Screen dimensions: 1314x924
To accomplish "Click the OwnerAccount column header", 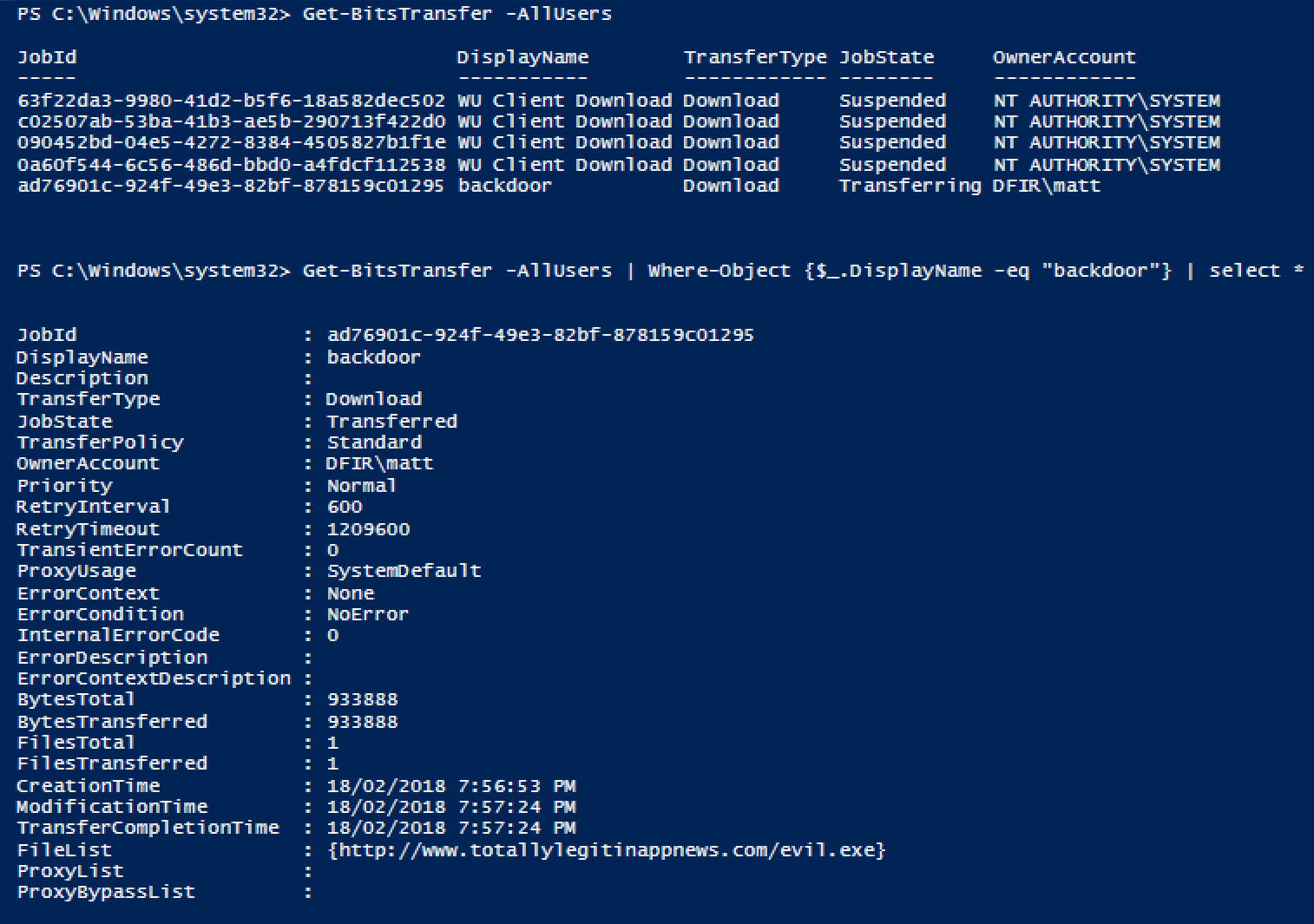I will (x=1064, y=57).
